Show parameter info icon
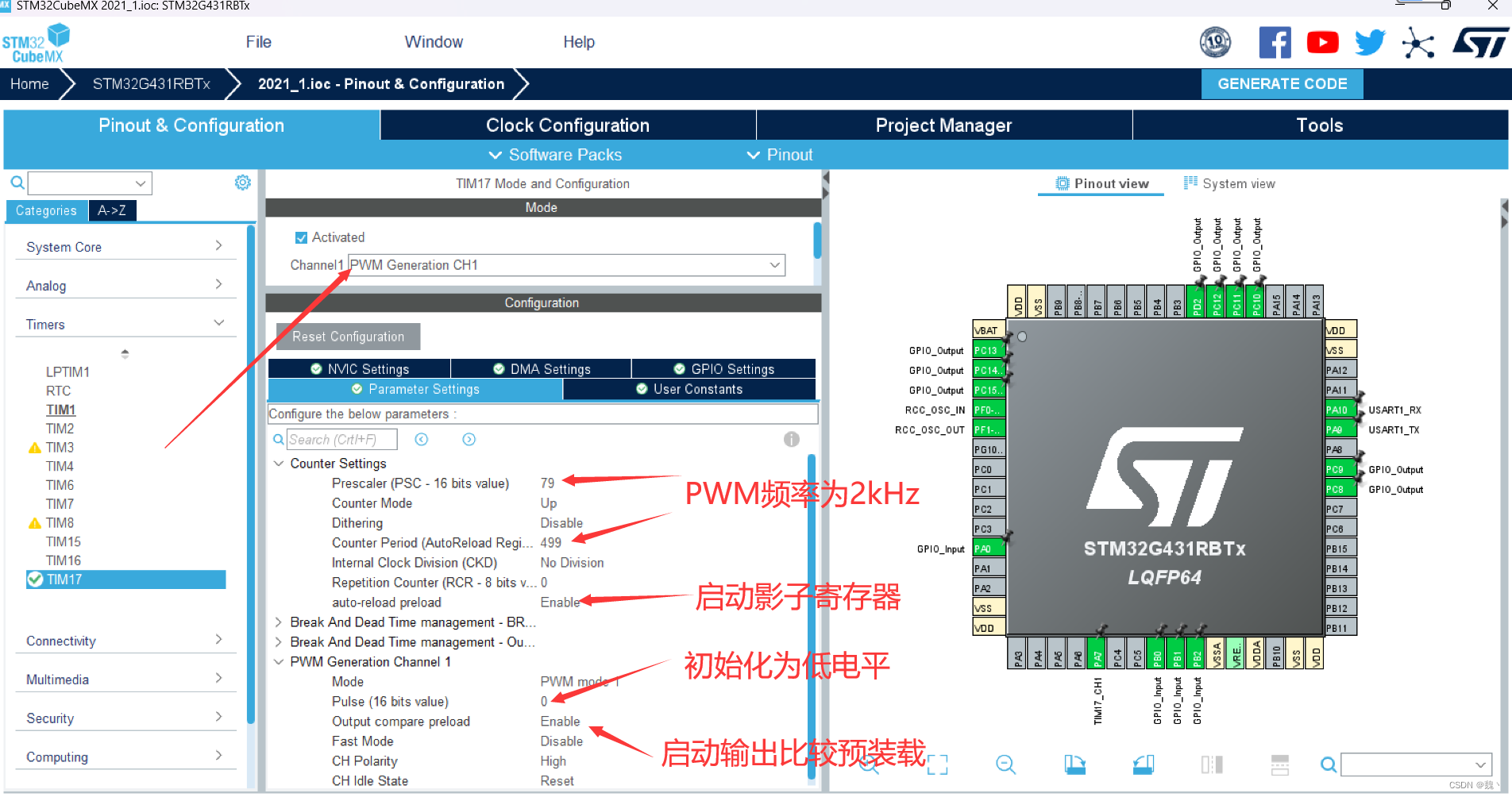Screen dimensions: 1512x797 (x=791, y=439)
